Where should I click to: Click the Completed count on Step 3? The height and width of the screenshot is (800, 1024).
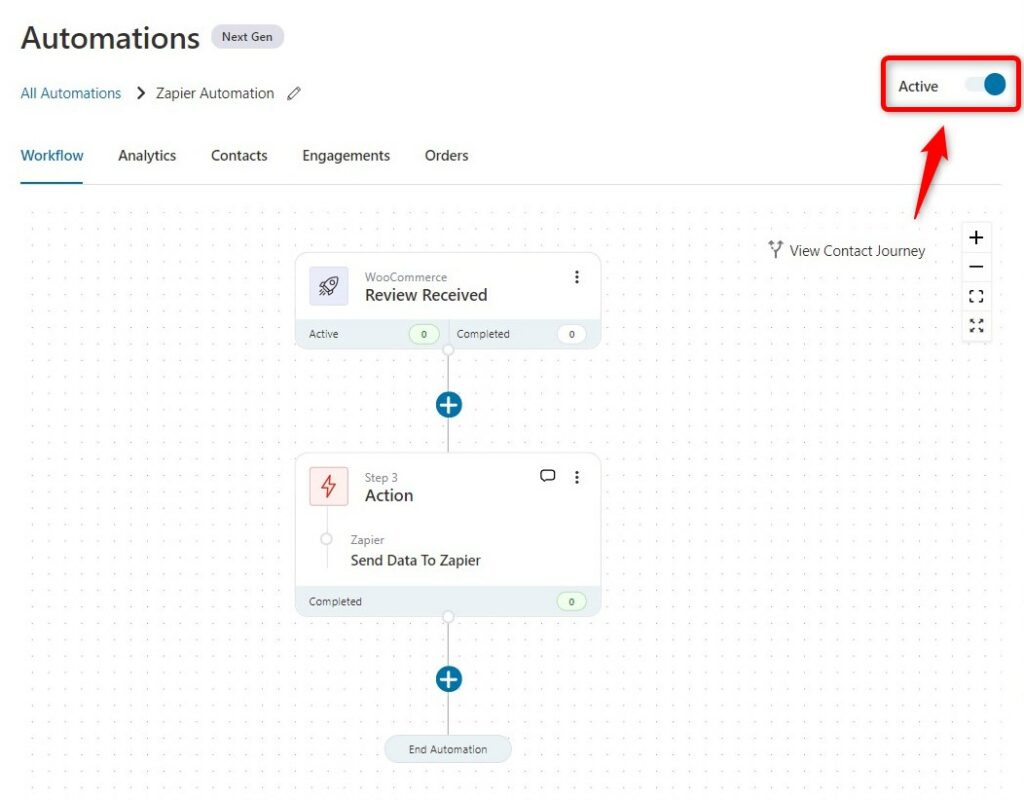[571, 601]
